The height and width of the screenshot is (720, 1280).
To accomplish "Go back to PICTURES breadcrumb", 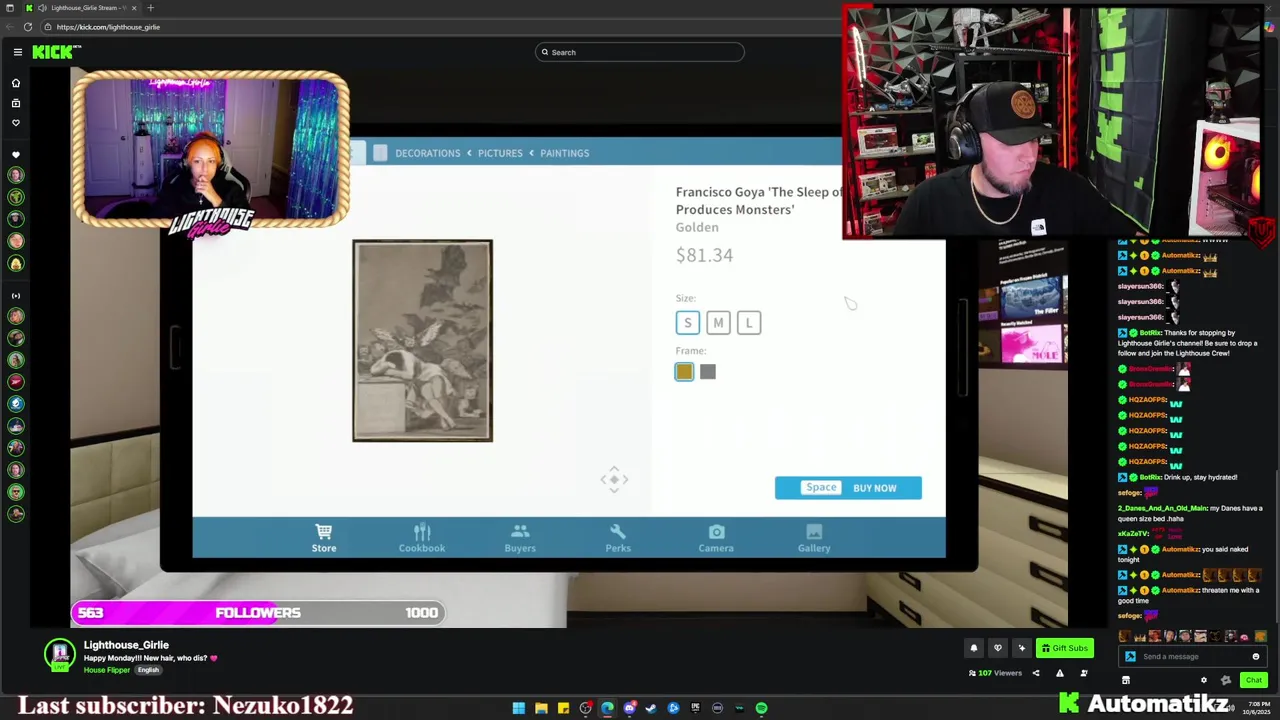I will [x=500, y=153].
